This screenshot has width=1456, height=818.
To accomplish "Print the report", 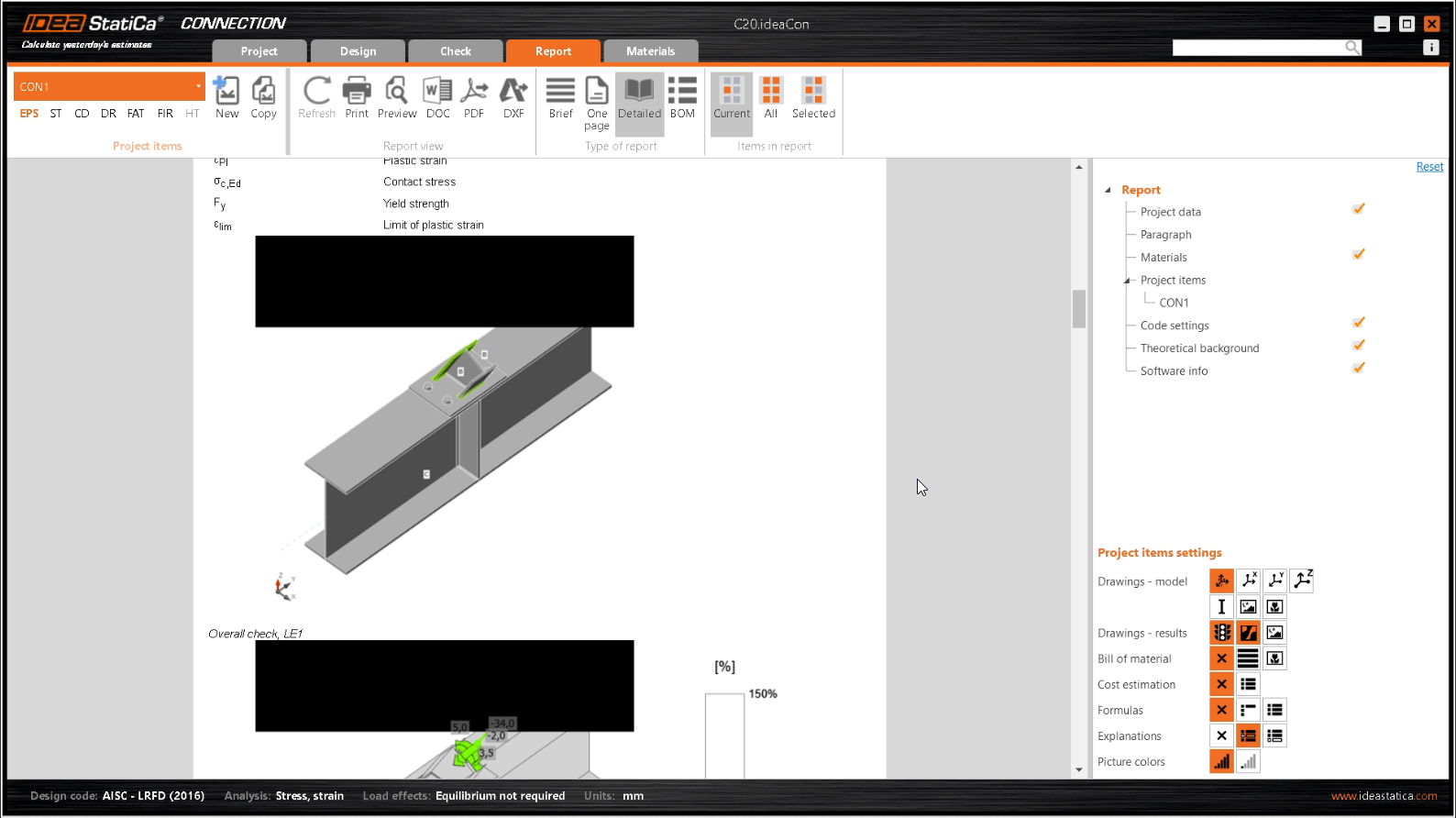I will [x=357, y=98].
